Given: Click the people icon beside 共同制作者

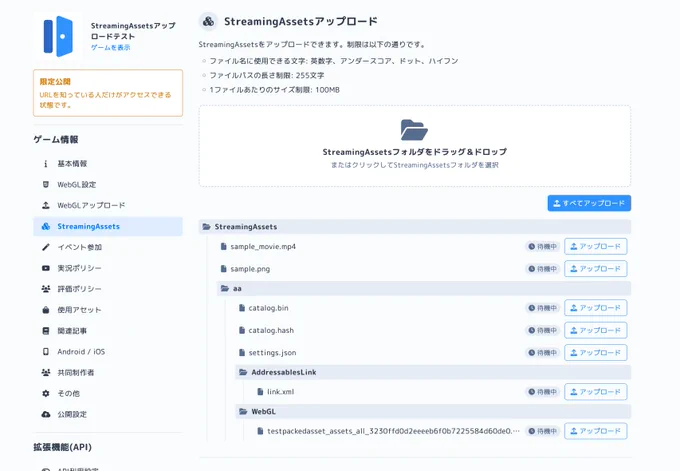Looking at the screenshot, I should tap(46, 372).
